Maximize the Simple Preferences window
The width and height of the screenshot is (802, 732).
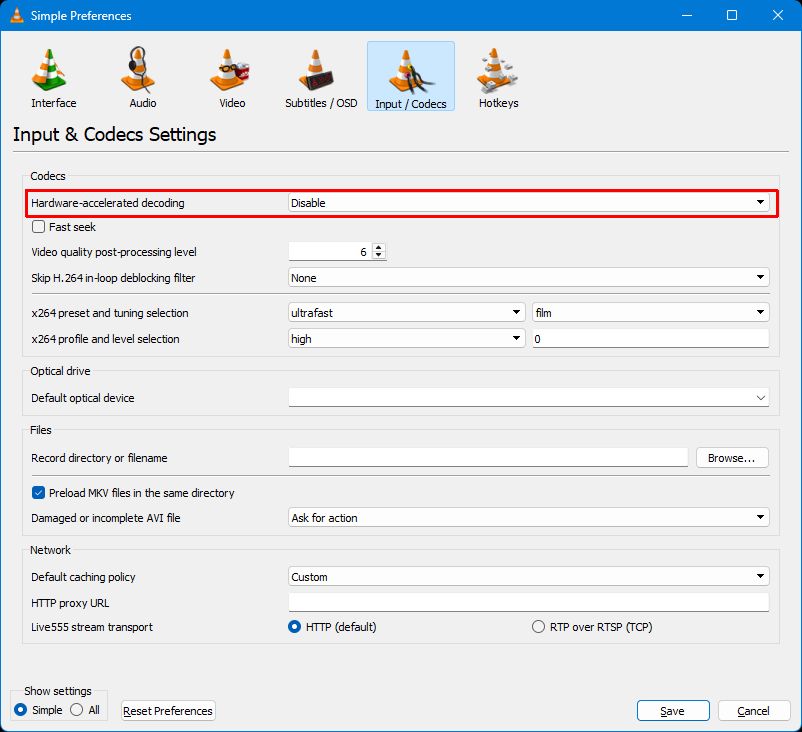[732, 15]
